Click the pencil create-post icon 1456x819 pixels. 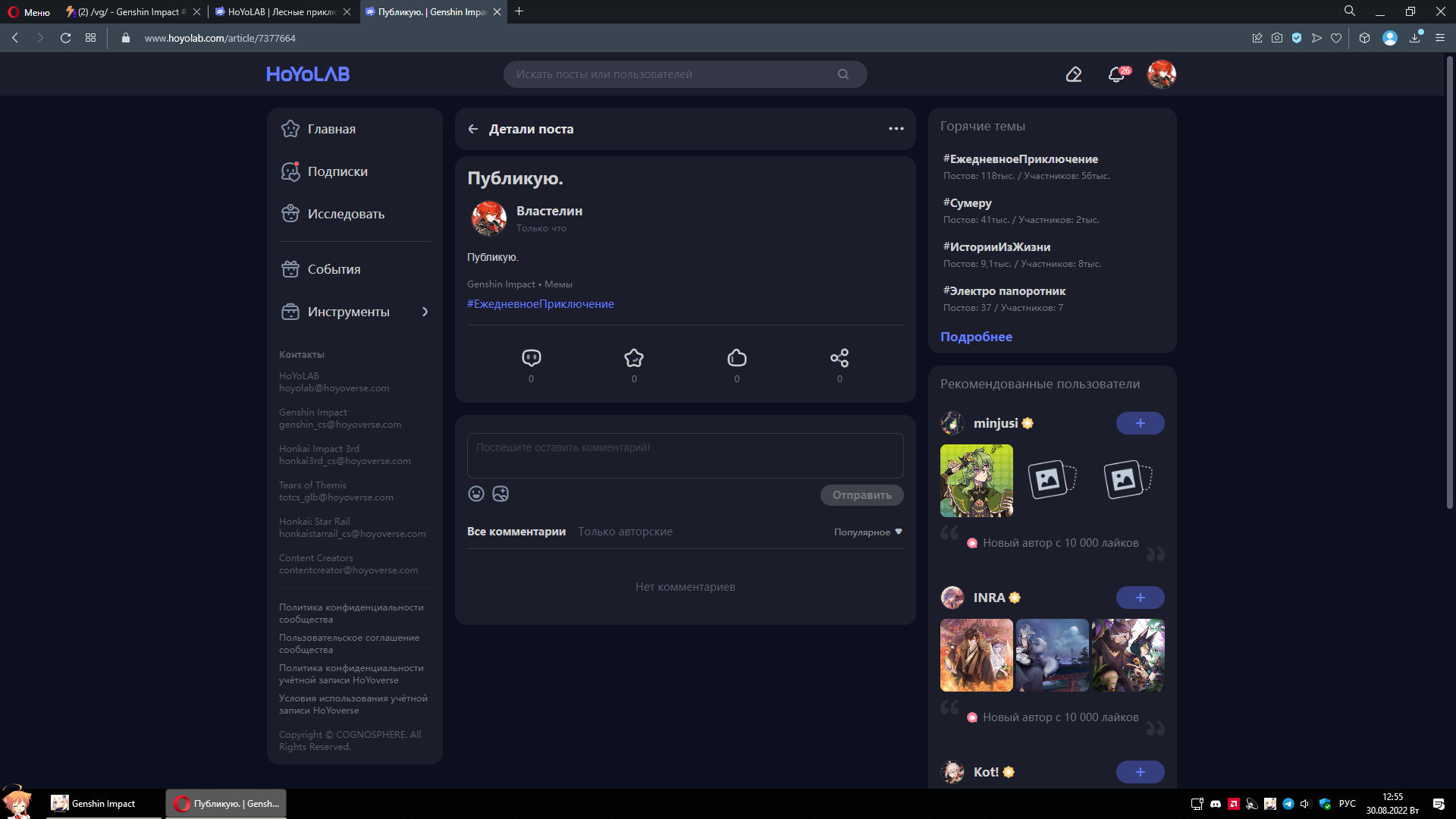1073,74
